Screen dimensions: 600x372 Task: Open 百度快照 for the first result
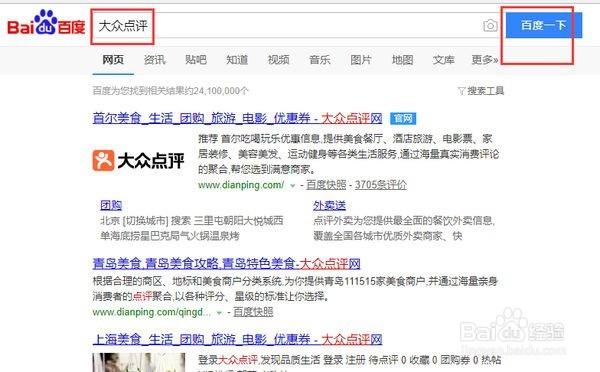tap(326, 185)
